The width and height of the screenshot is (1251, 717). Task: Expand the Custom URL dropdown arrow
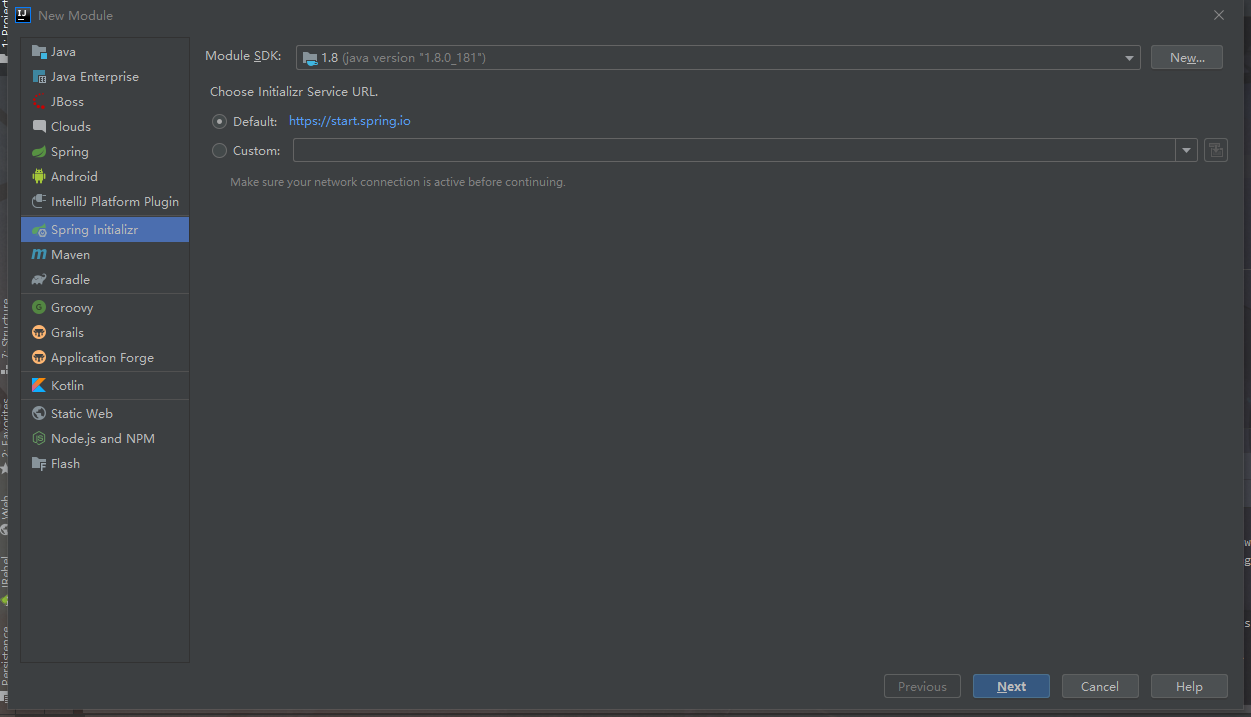click(x=1186, y=150)
